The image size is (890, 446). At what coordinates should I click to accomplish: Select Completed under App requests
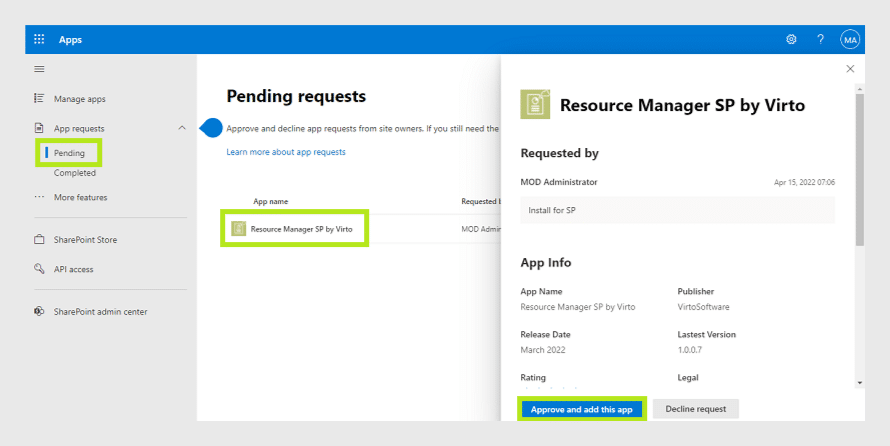75,173
